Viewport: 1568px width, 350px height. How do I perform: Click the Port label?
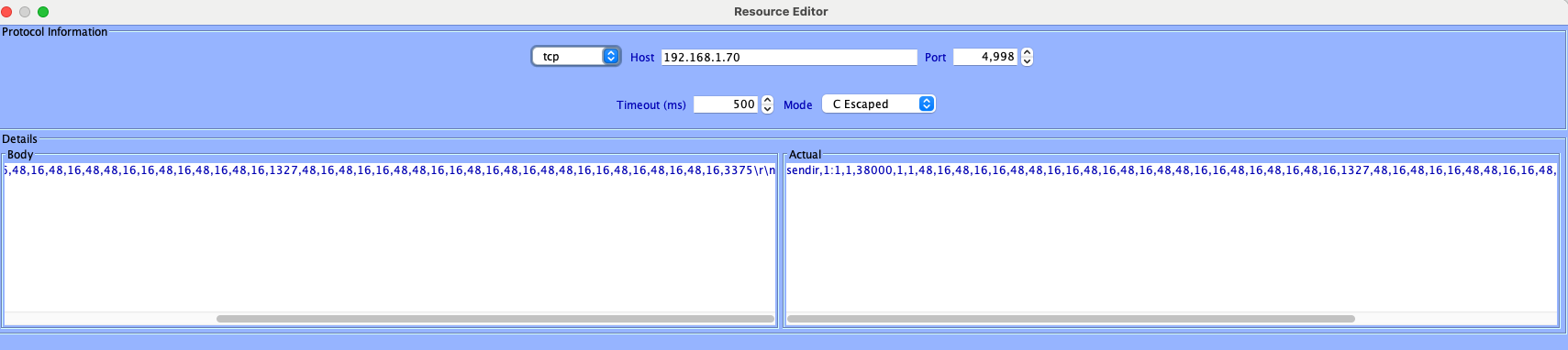coord(935,57)
